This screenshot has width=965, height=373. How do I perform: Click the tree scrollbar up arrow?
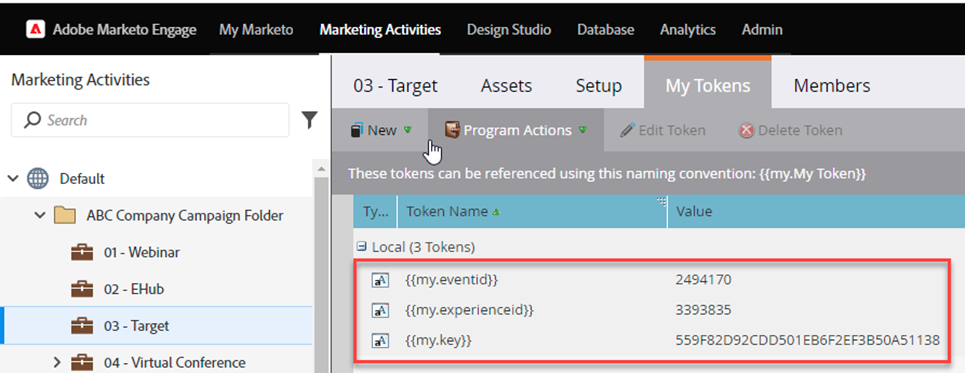click(x=320, y=168)
